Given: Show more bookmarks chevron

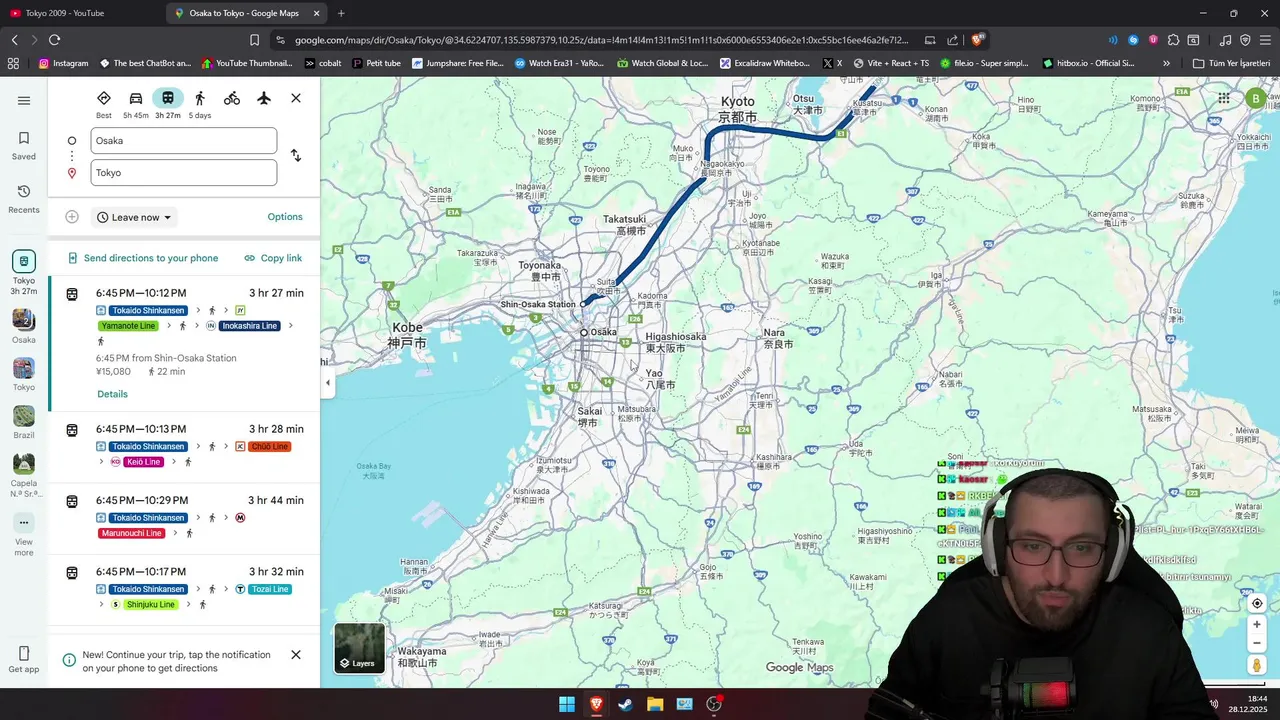Looking at the screenshot, I should (x=1166, y=63).
